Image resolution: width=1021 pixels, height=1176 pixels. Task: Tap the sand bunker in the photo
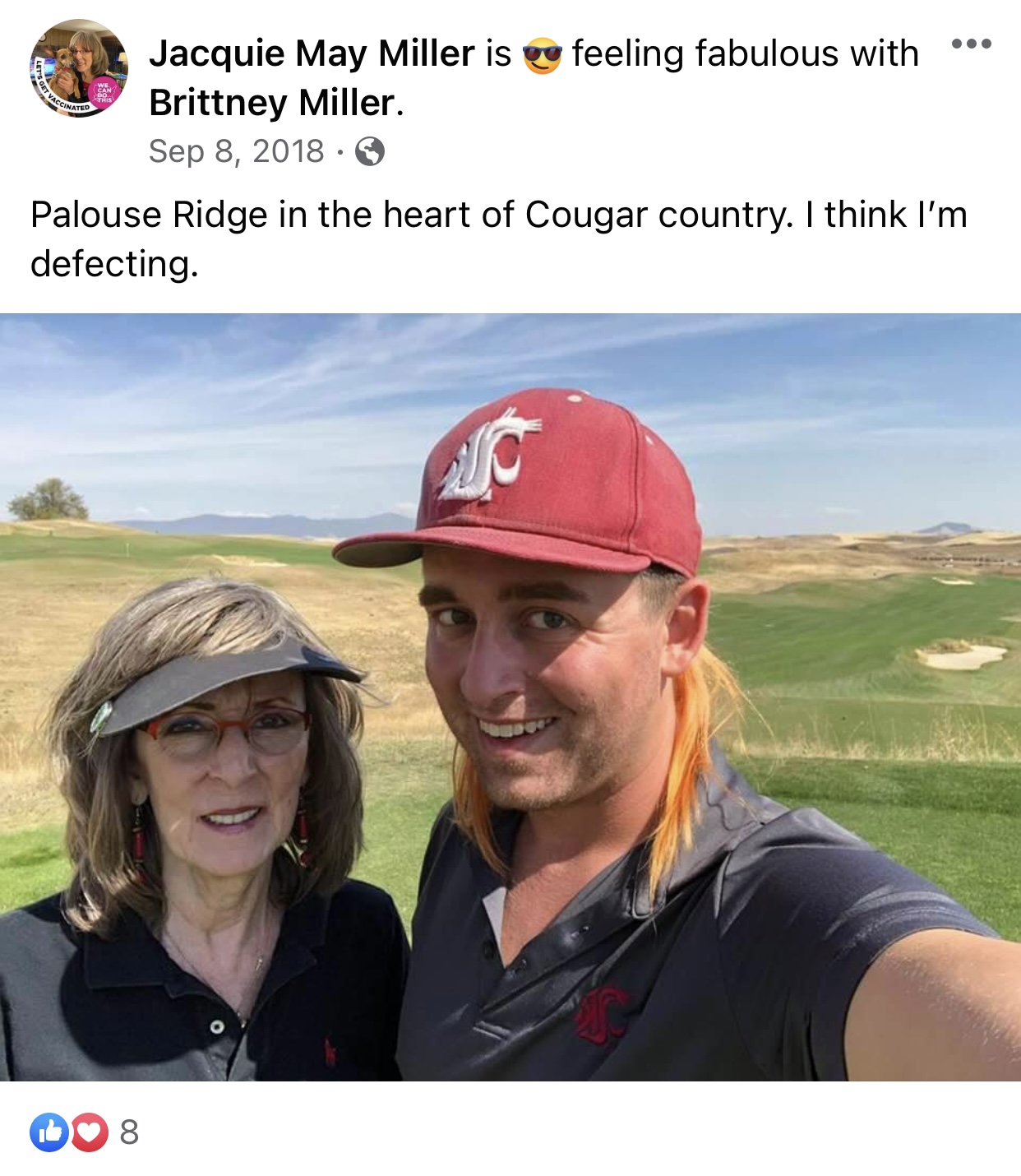coord(960,655)
